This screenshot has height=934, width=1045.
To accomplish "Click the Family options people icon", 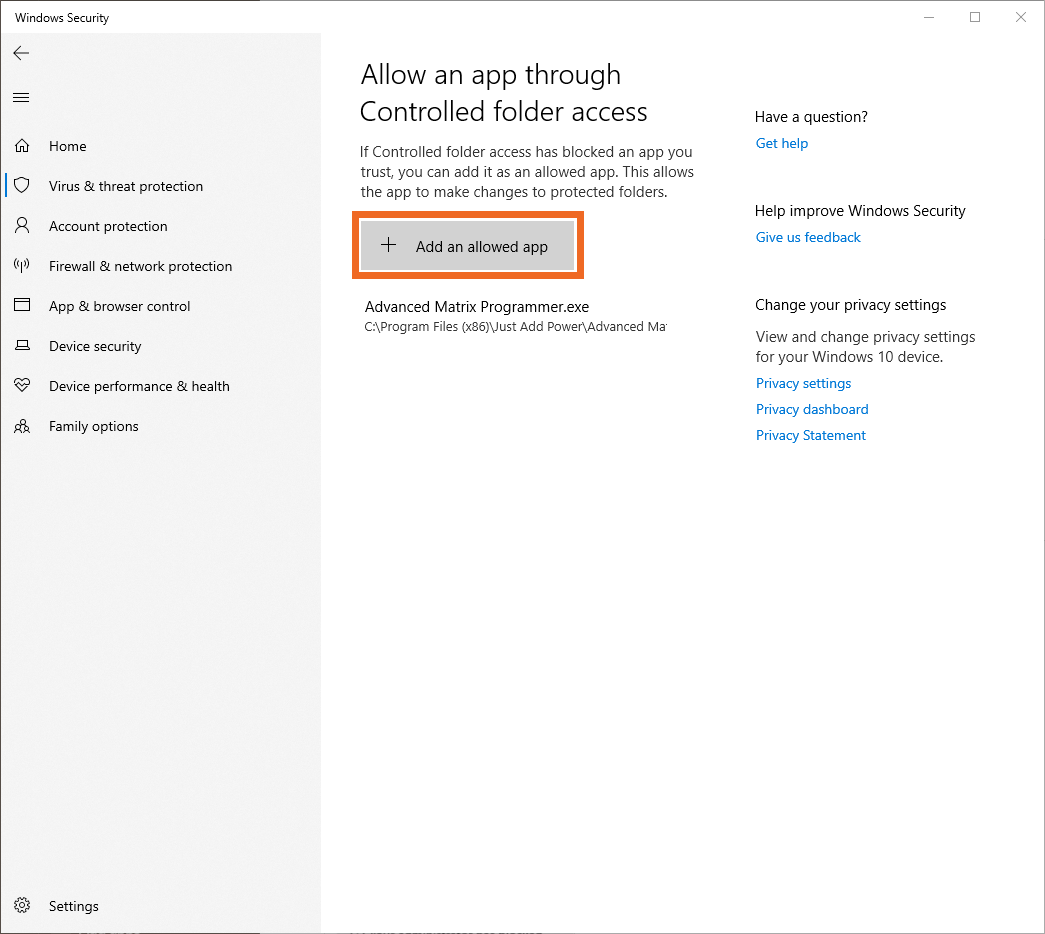I will click(x=22, y=426).
